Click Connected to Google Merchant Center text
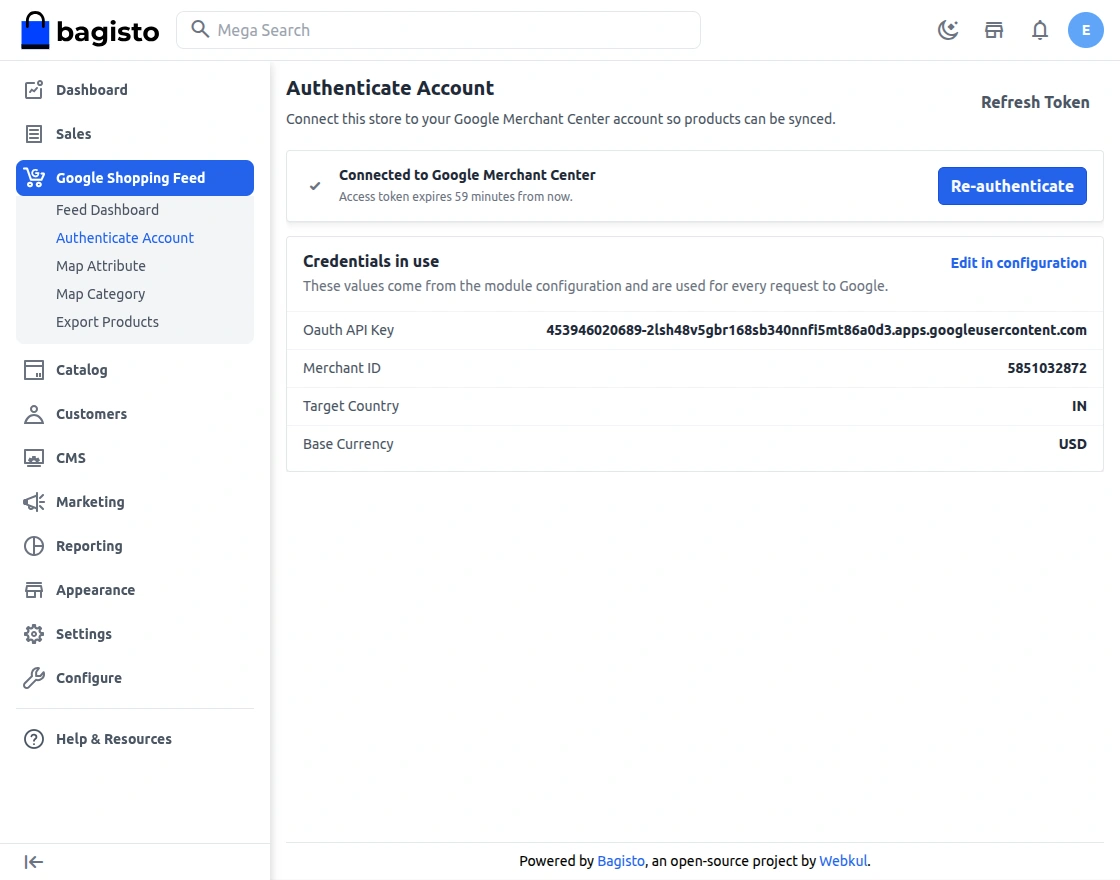The width and height of the screenshot is (1120, 880). 467,175
